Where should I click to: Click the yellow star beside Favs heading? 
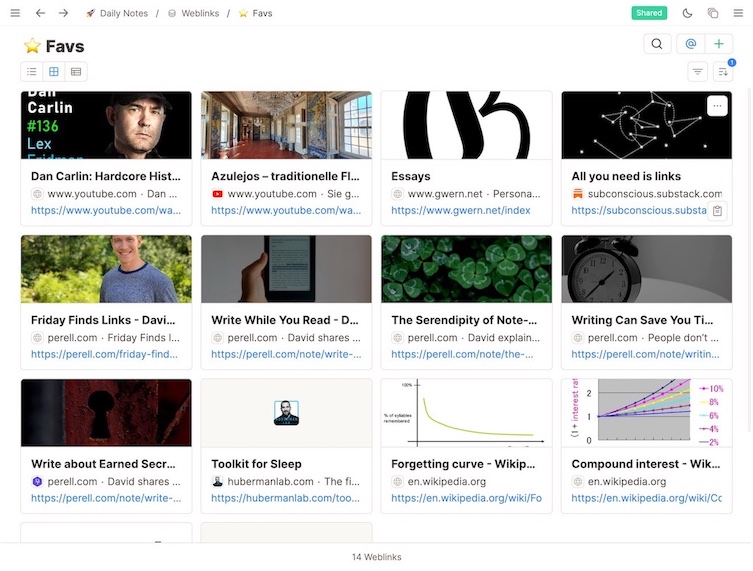click(32, 46)
